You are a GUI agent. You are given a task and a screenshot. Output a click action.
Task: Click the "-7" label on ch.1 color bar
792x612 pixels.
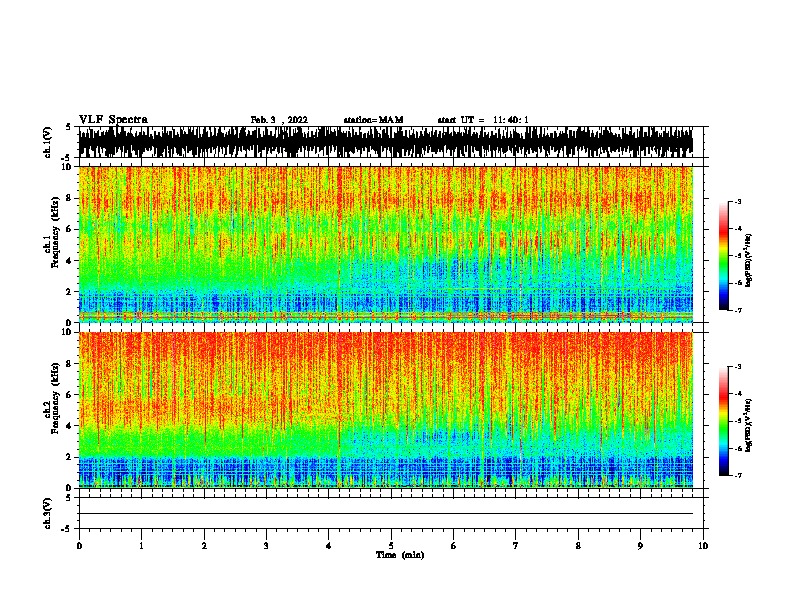[x=737, y=310]
